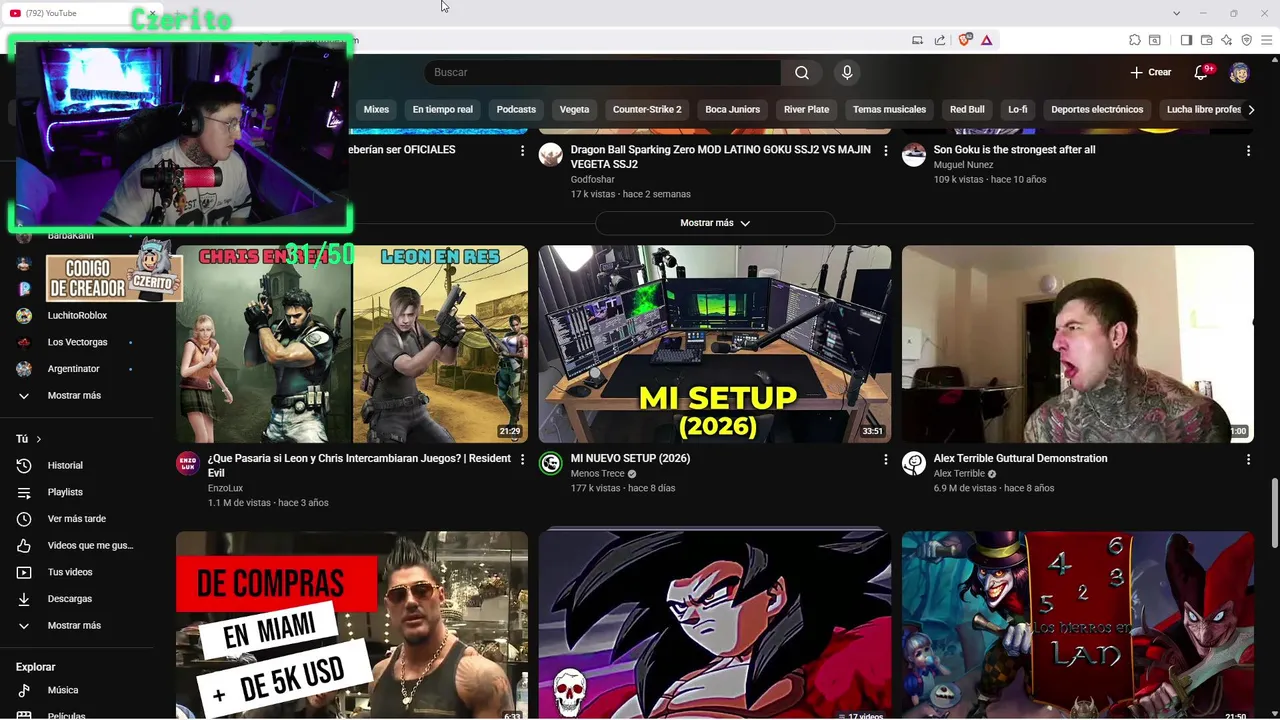Screen dimensions: 1280x720
Task: Select the Vegeta chip
Action: 574,109
